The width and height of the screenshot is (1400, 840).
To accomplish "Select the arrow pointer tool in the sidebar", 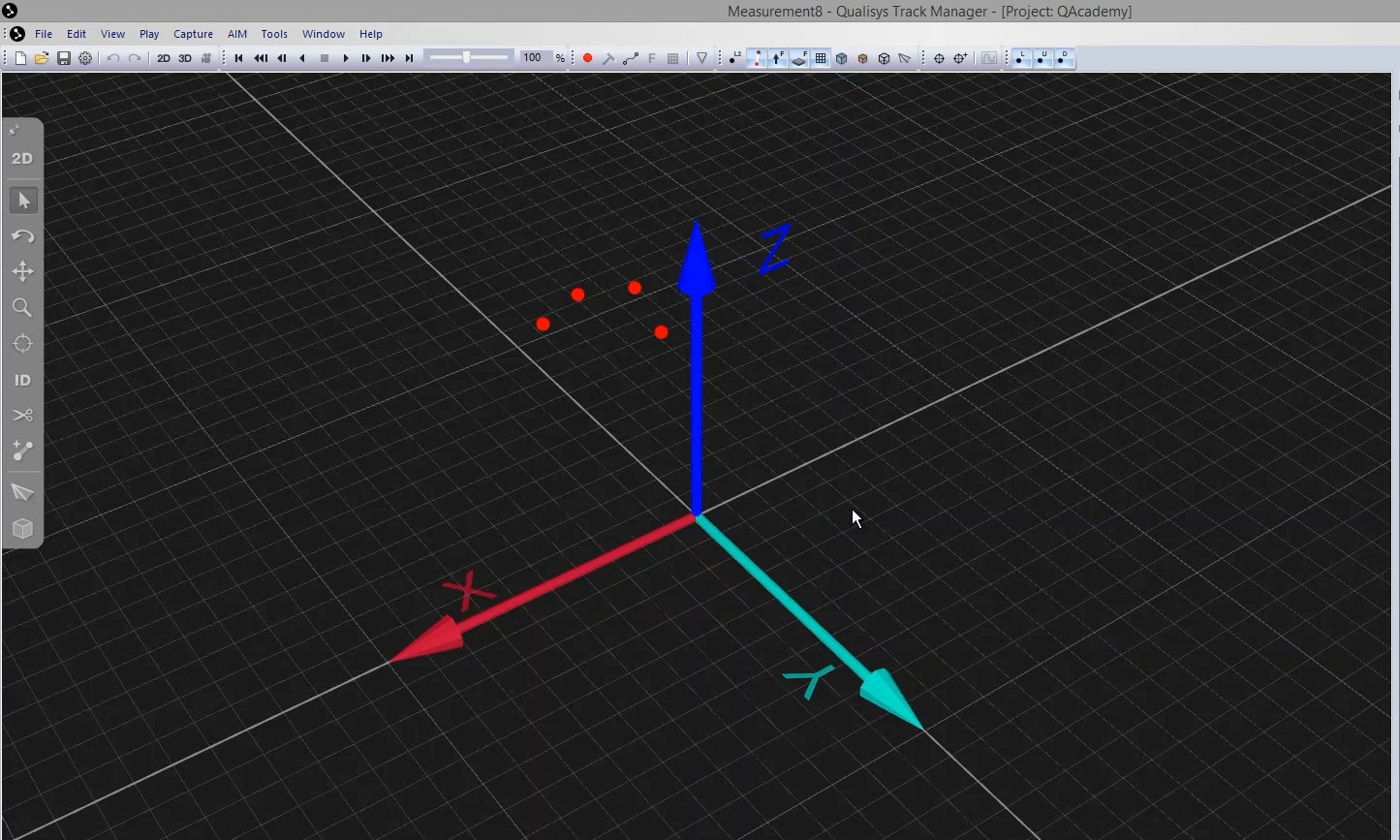I will click(x=22, y=201).
